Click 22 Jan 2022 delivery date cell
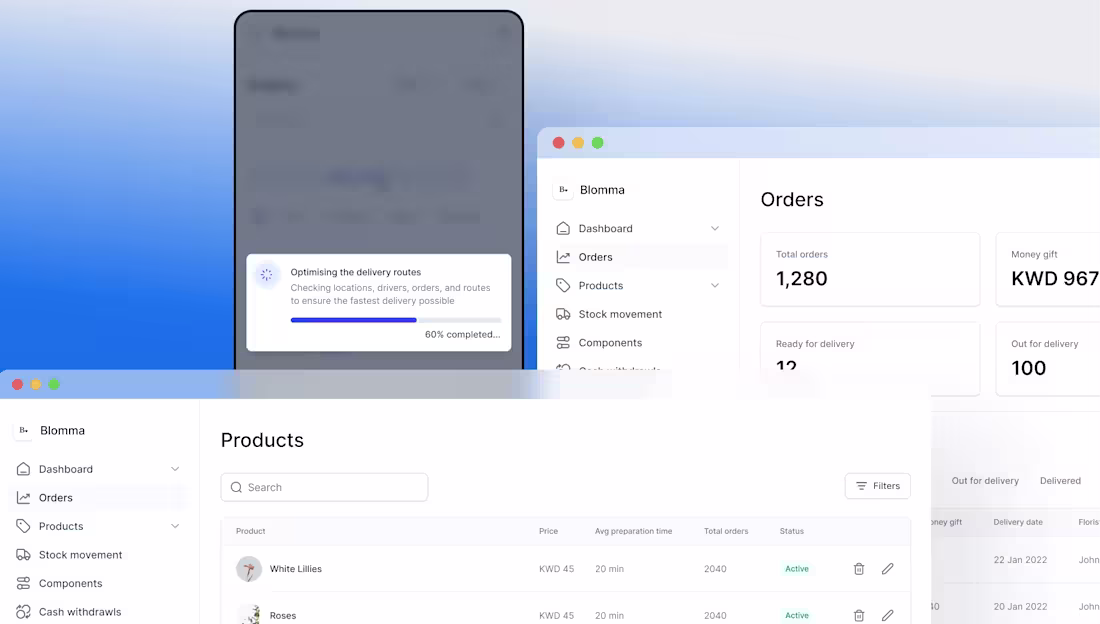The image size is (1100, 624). (x=1020, y=559)
